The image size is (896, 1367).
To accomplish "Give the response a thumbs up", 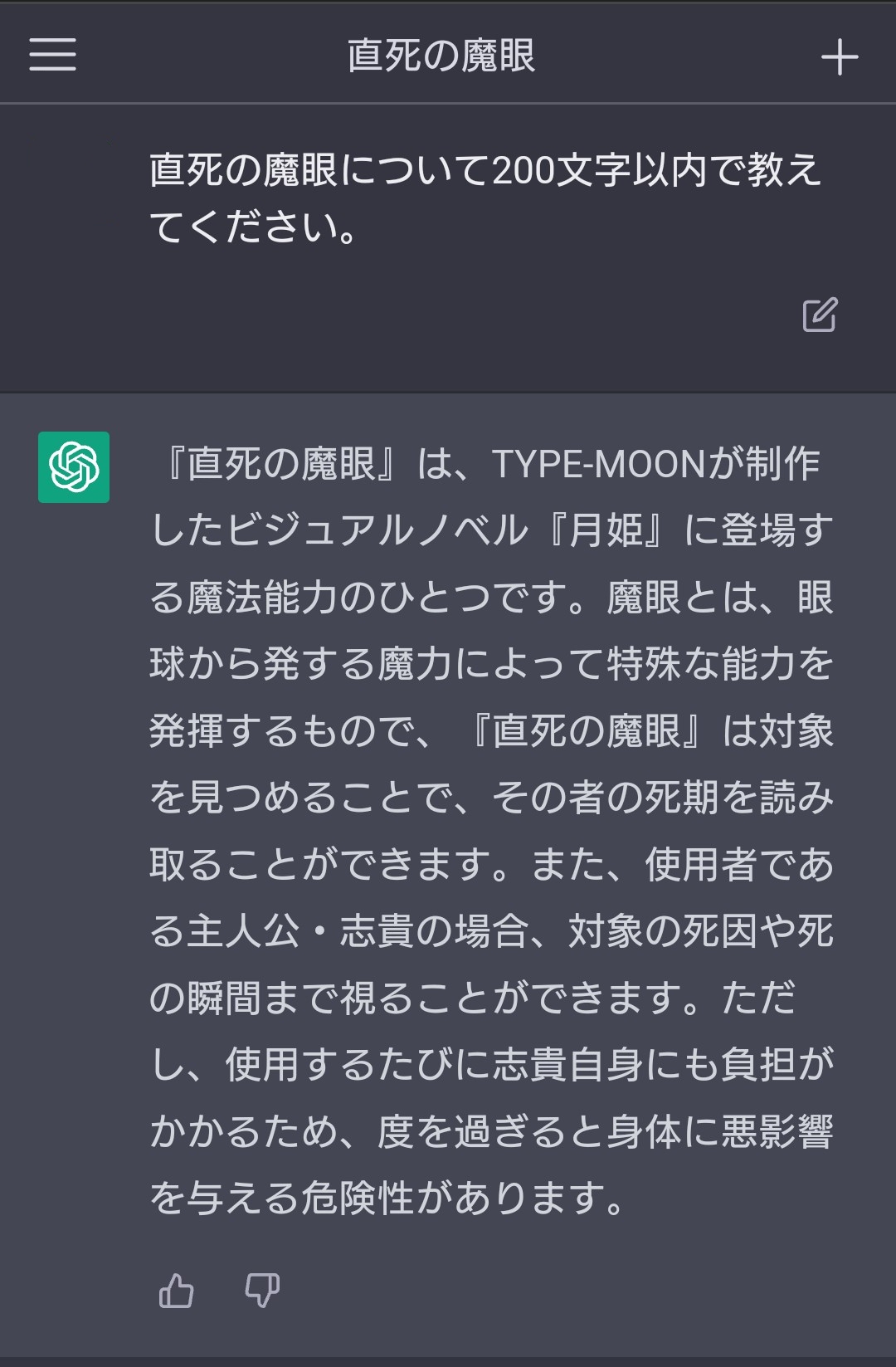I will (176, 1291).
